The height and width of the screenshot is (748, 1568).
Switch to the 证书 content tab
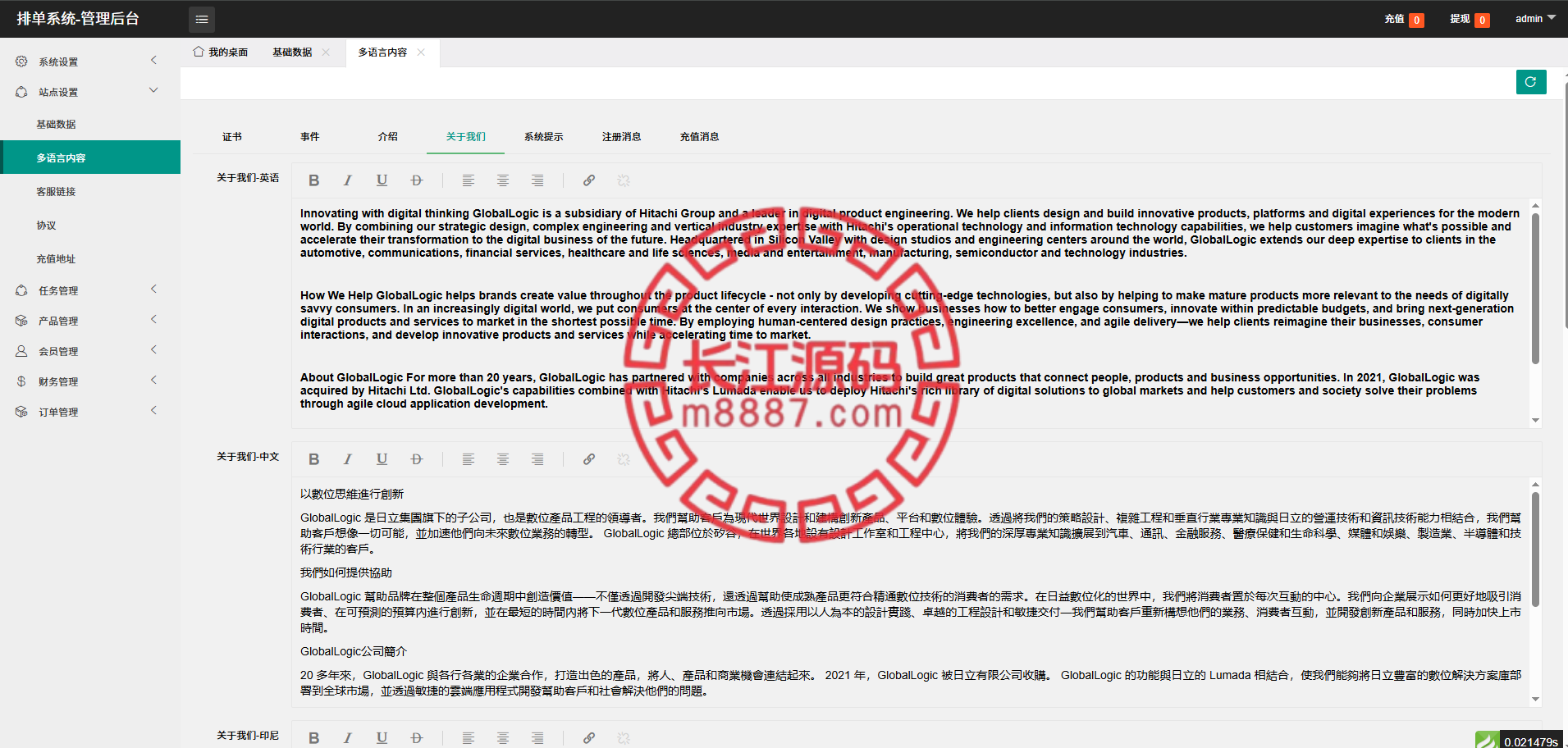point(232,137)
